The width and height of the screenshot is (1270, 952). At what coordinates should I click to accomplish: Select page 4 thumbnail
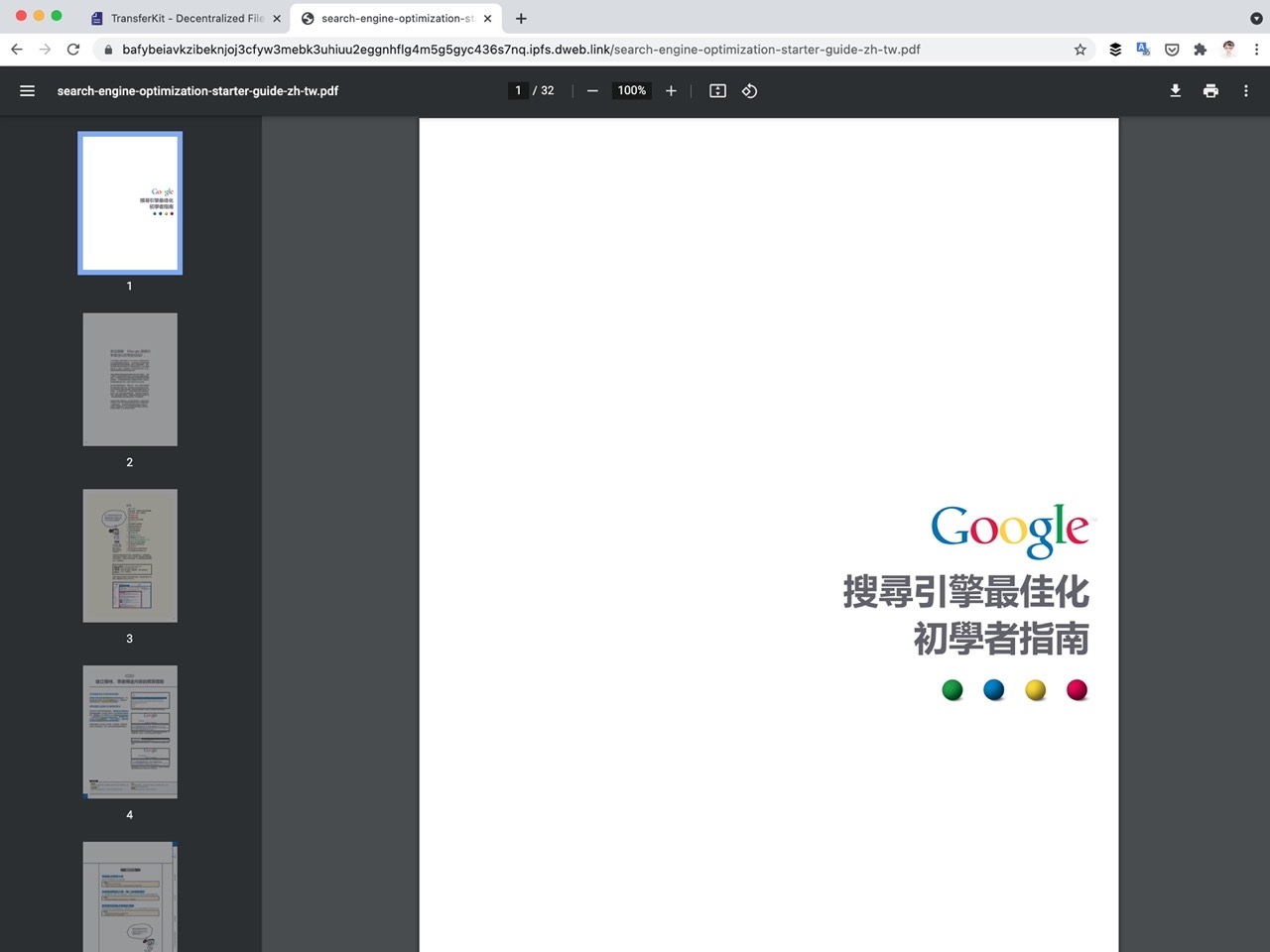tap(130, 732)
